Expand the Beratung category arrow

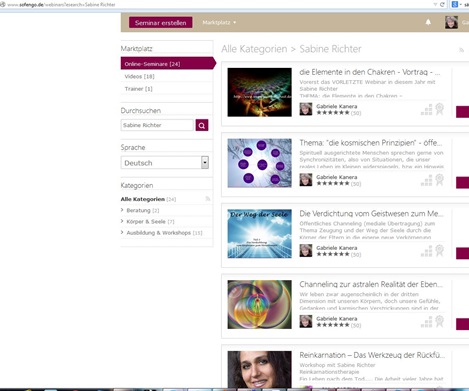point(122,210)
